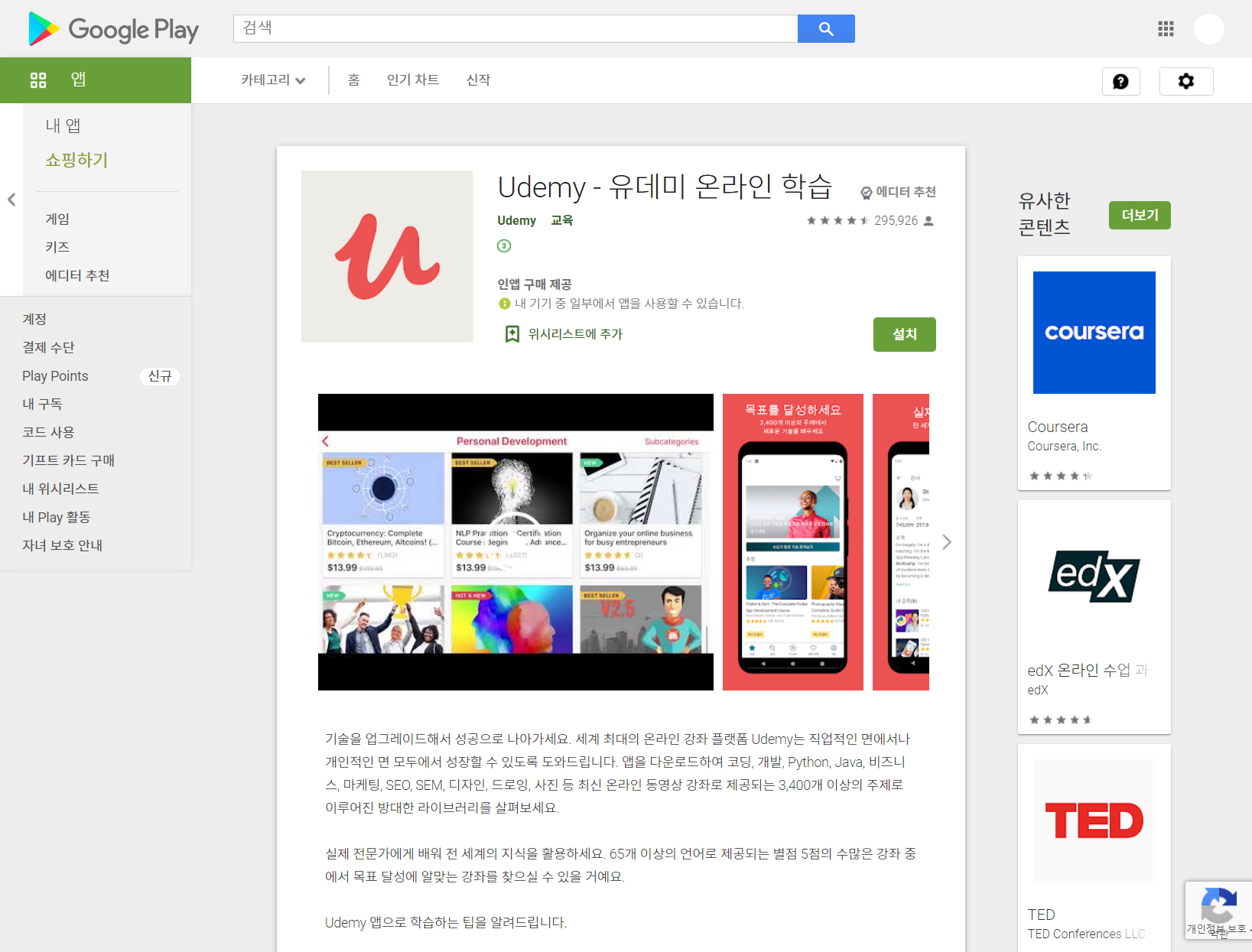
Task: Select 내 앱 in sidebar
Action: (63, 125)
